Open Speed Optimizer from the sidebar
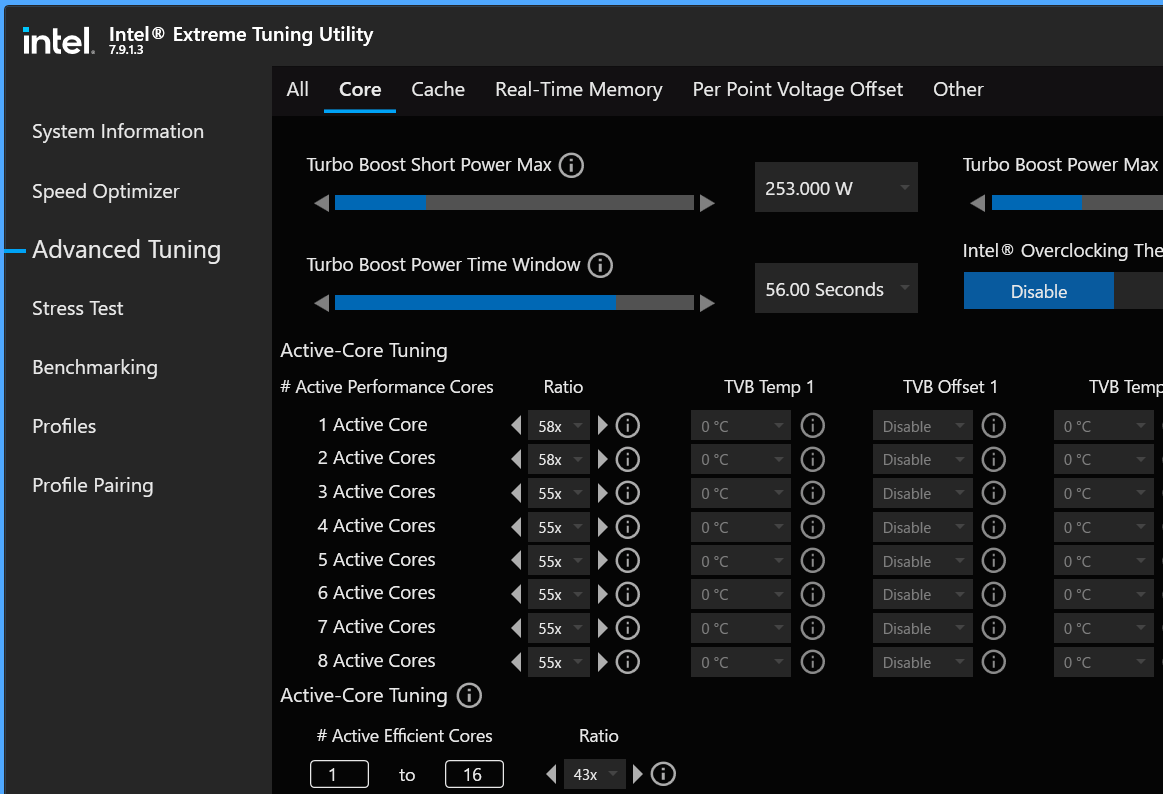Screen dimensions: 1163x794 click(106, 191)
